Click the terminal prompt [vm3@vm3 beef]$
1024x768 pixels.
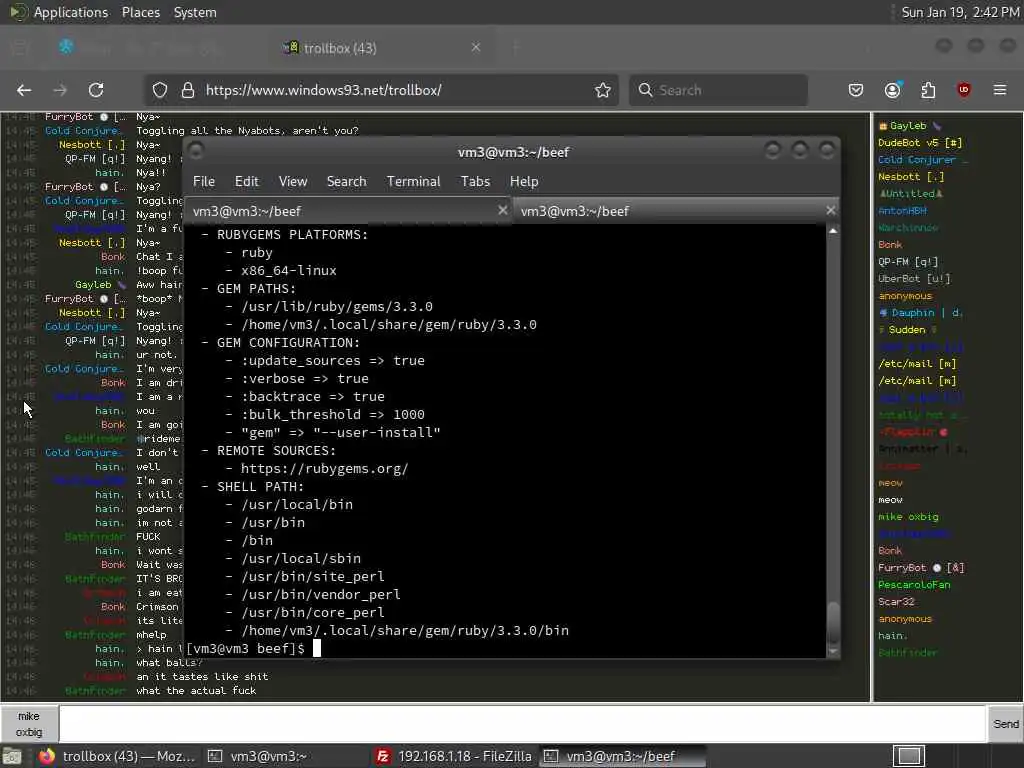click(x=246, y=648)
